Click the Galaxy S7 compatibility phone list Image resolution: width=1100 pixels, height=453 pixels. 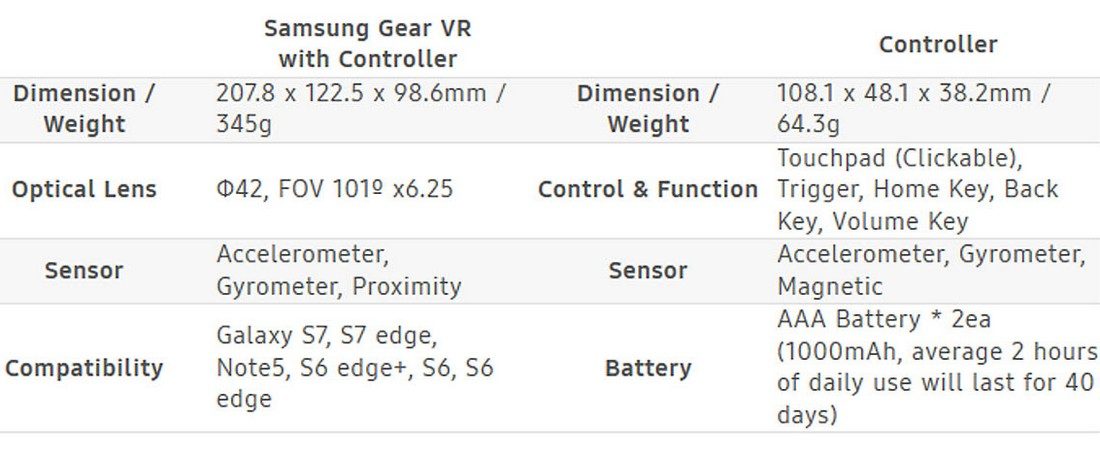click(354, 367)
